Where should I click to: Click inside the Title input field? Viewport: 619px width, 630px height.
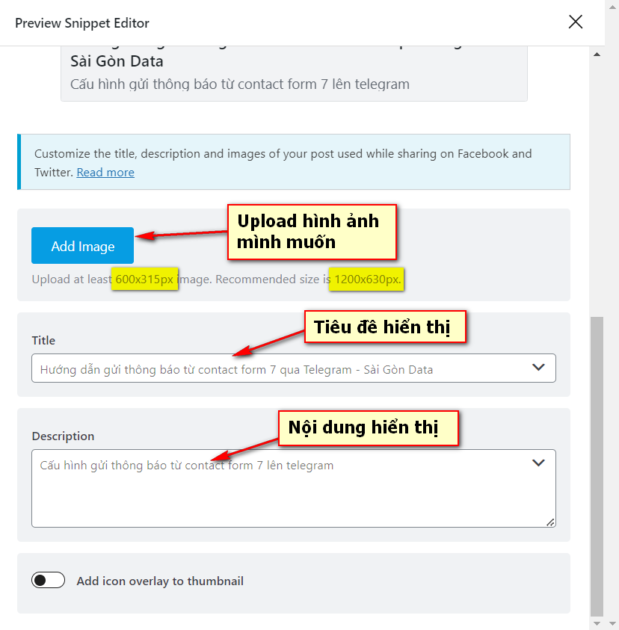[294, 368]
